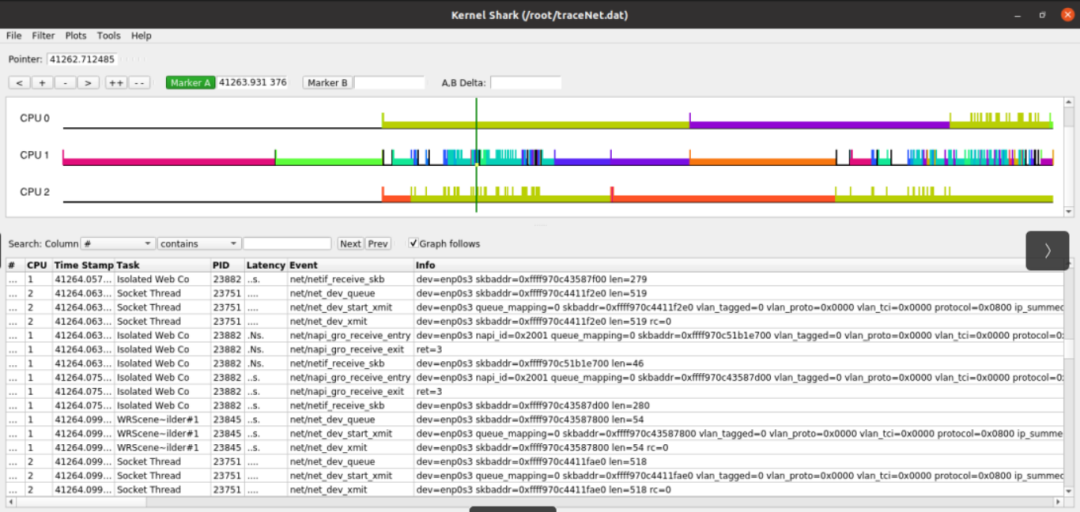Click the Marker B value field

(389, 83)
